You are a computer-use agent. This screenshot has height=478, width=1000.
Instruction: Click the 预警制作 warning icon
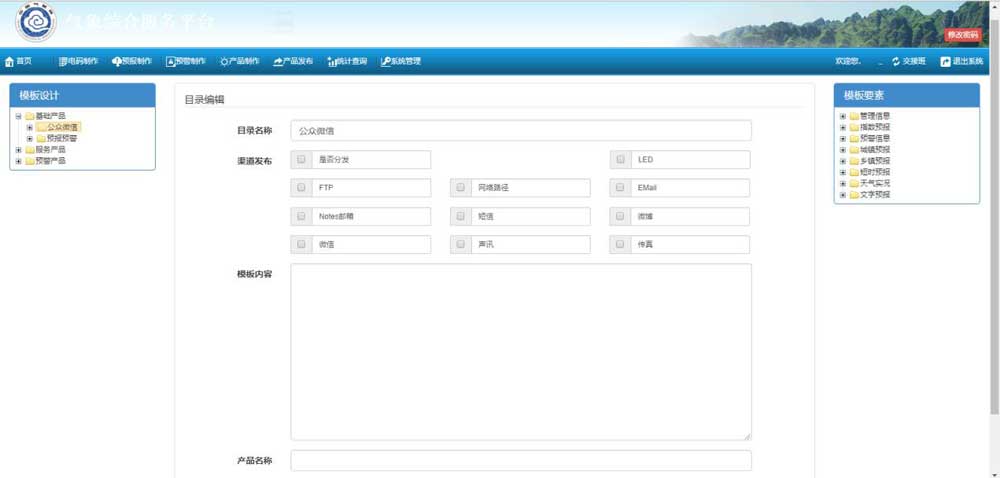170,62
